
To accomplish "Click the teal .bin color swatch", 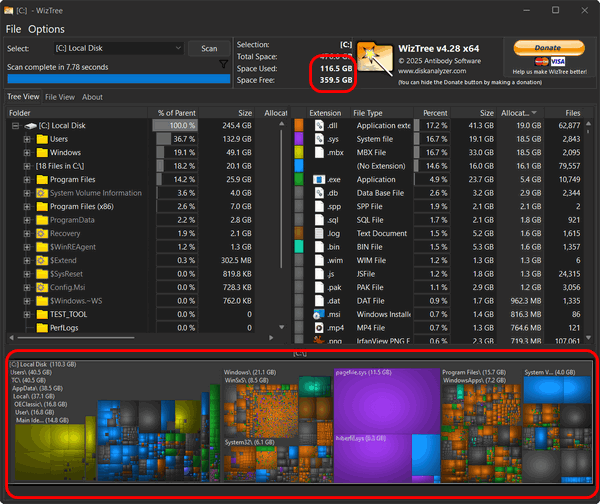I will click(299, 247).
